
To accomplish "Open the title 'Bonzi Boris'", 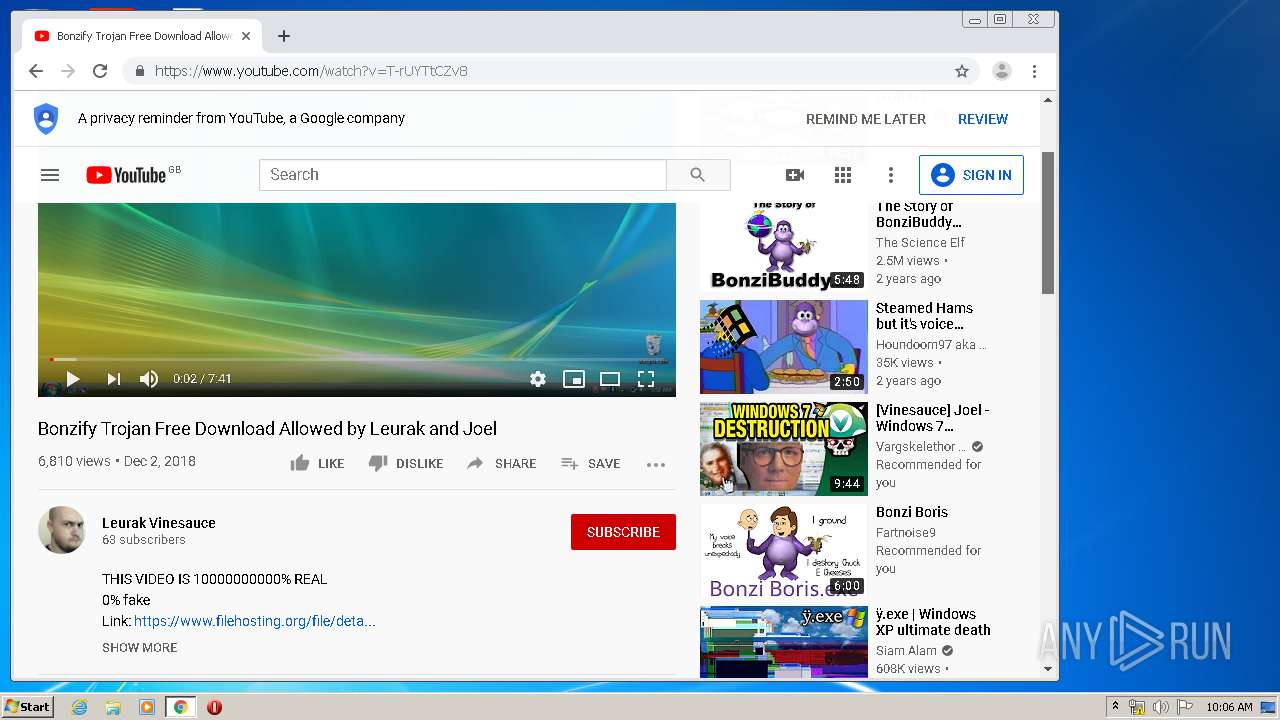I will point(912,512).
